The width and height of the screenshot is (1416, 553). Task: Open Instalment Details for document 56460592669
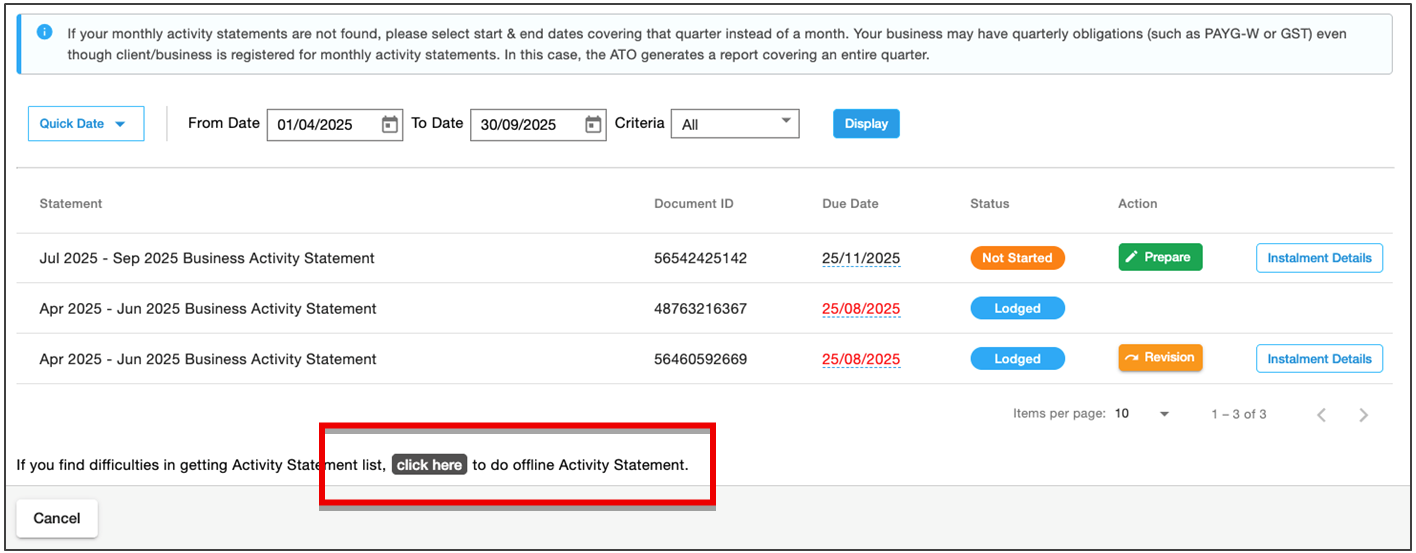click(1319, 359)
